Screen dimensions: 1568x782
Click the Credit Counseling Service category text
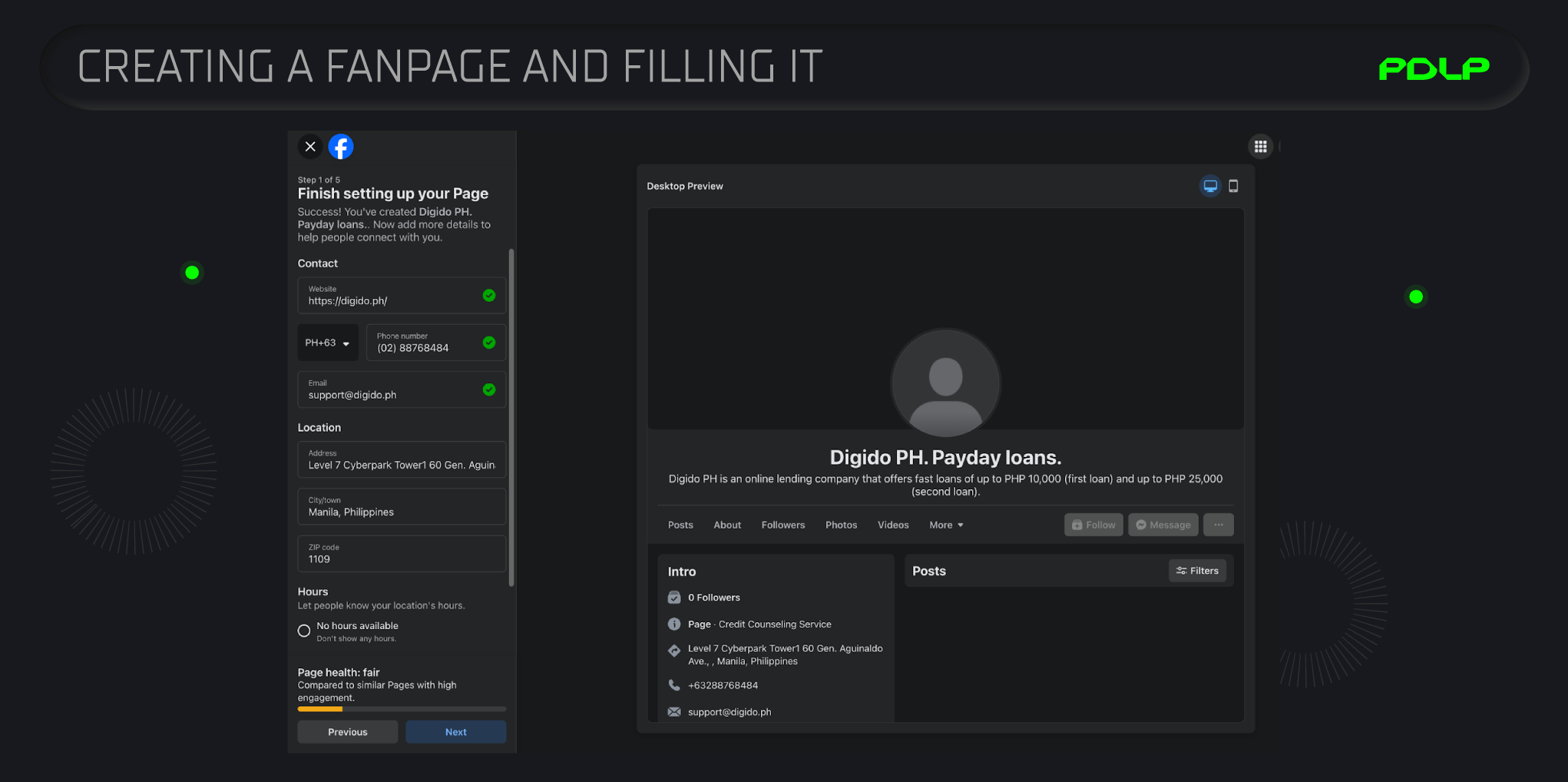775,625
